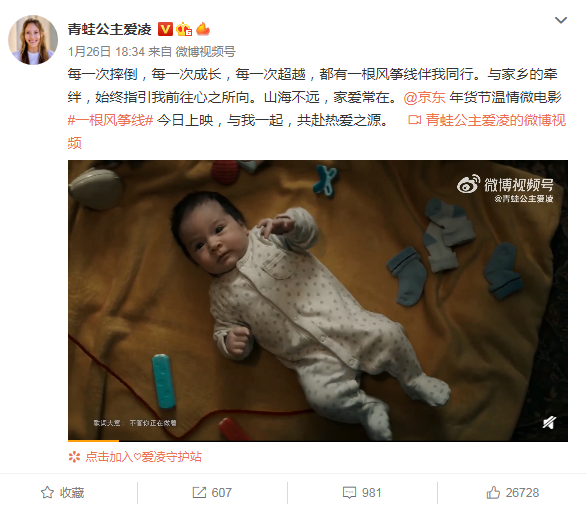The height and width of the screenshot is (509, 587).
Task: Click the crown membership level badge
Action: tap(184, 29)
